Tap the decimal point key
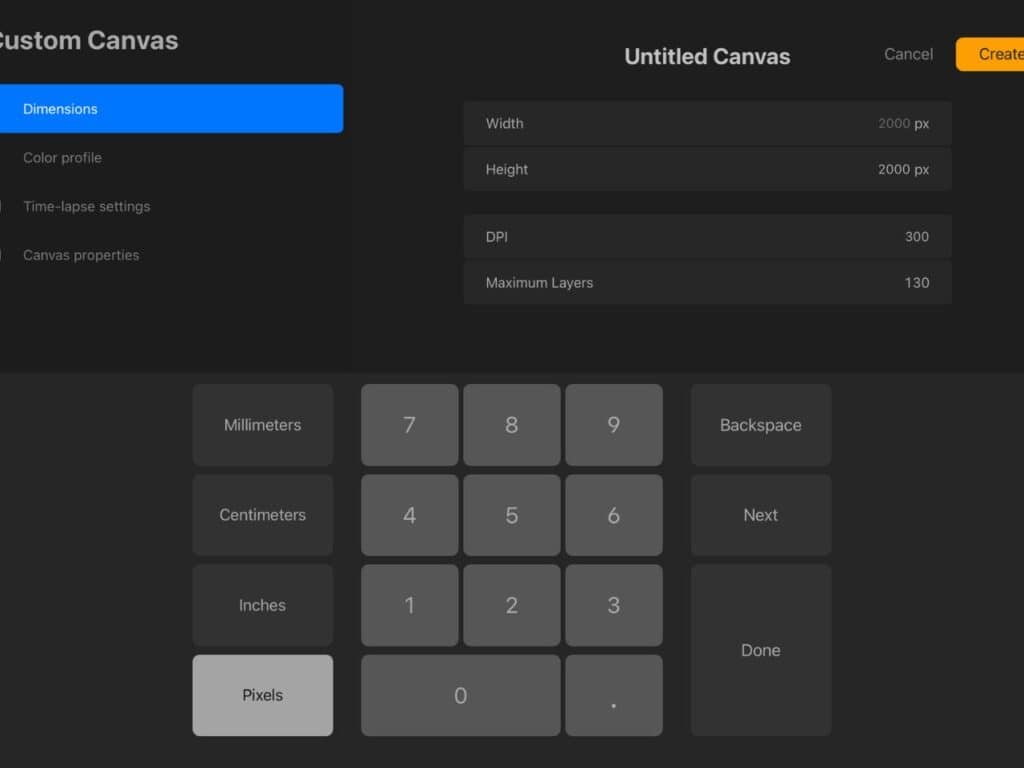 pos(614,694)
